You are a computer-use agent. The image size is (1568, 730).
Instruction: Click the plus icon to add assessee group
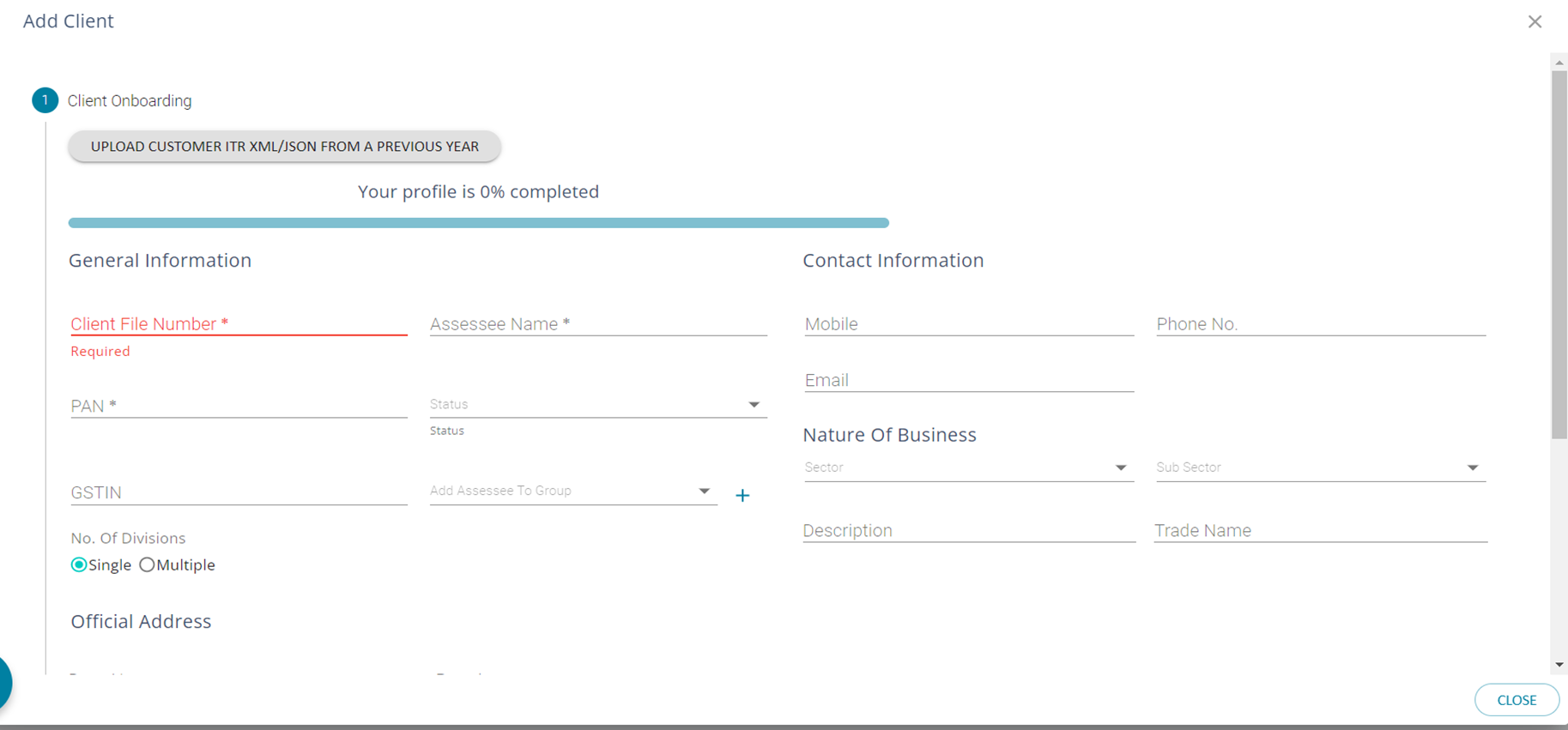pos(742,496)
